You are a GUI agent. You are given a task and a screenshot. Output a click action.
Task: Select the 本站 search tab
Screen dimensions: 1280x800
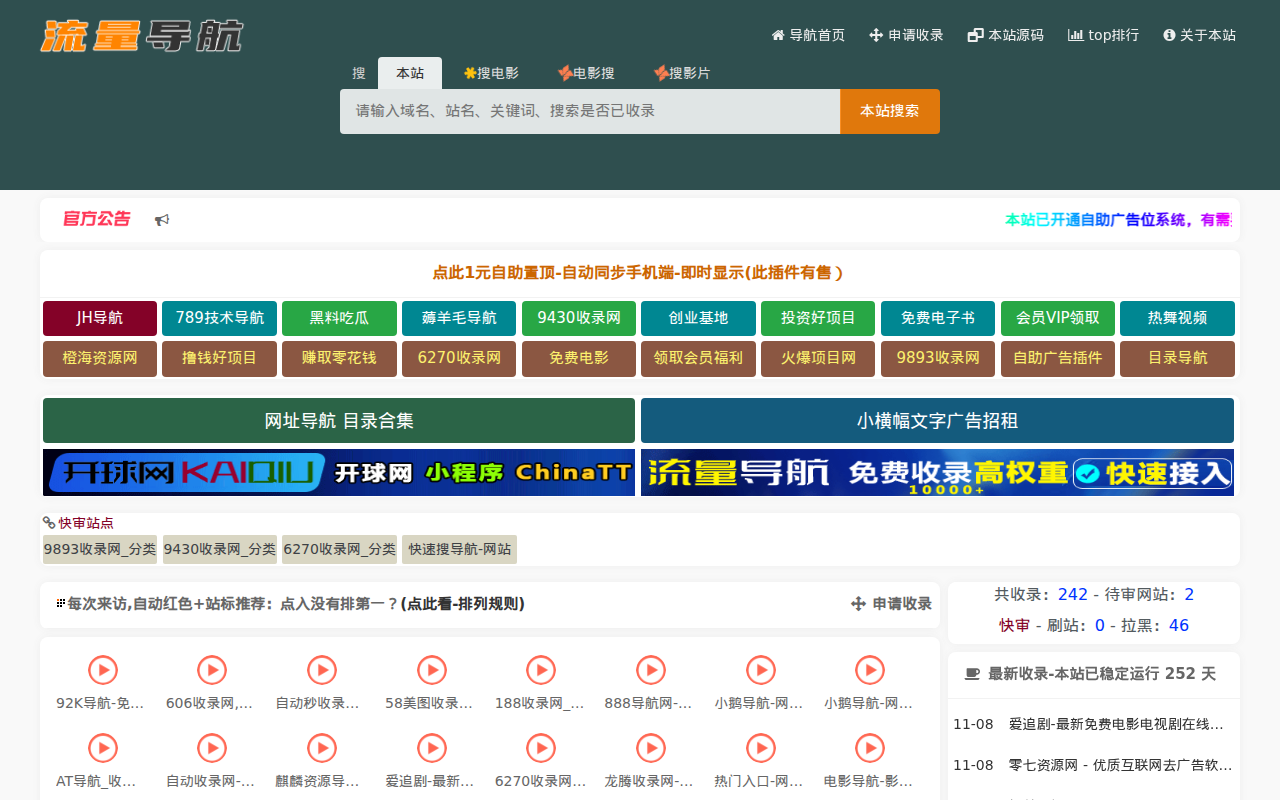coord(410,72)
